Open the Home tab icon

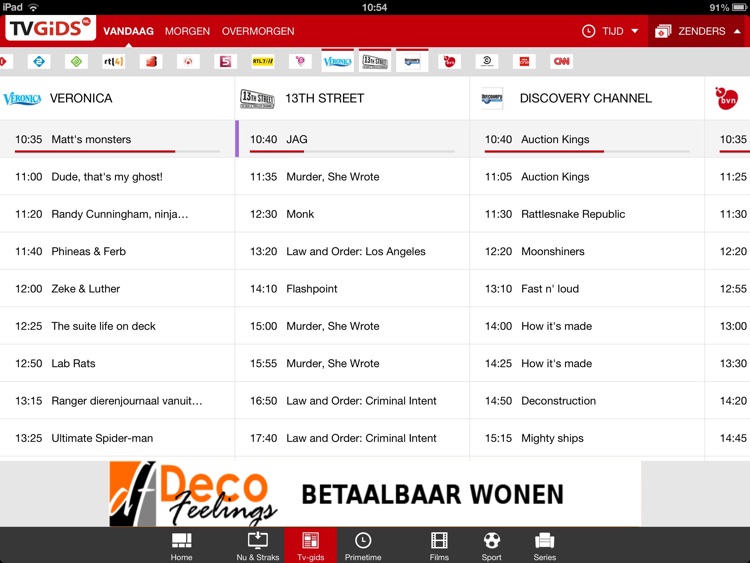pos(181,546)
